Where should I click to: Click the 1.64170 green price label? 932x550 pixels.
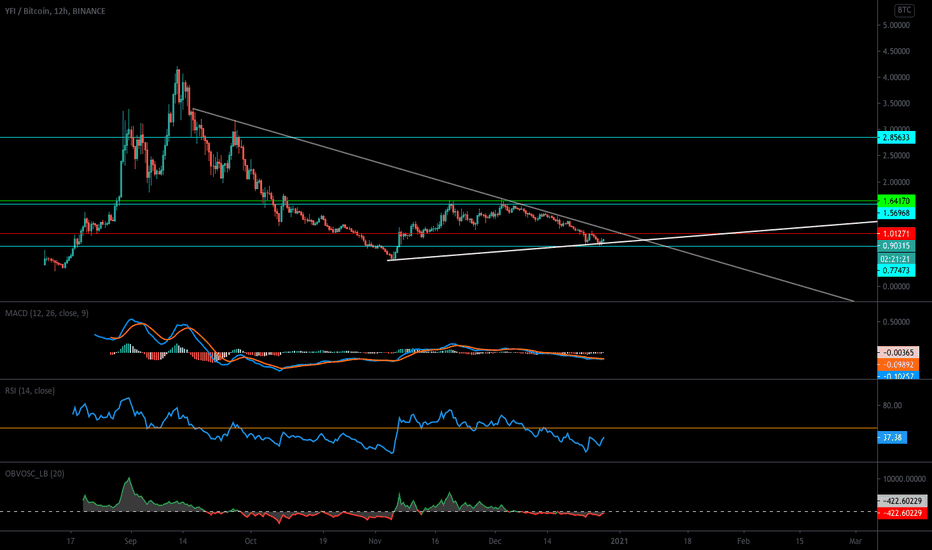tap(896, 201)
